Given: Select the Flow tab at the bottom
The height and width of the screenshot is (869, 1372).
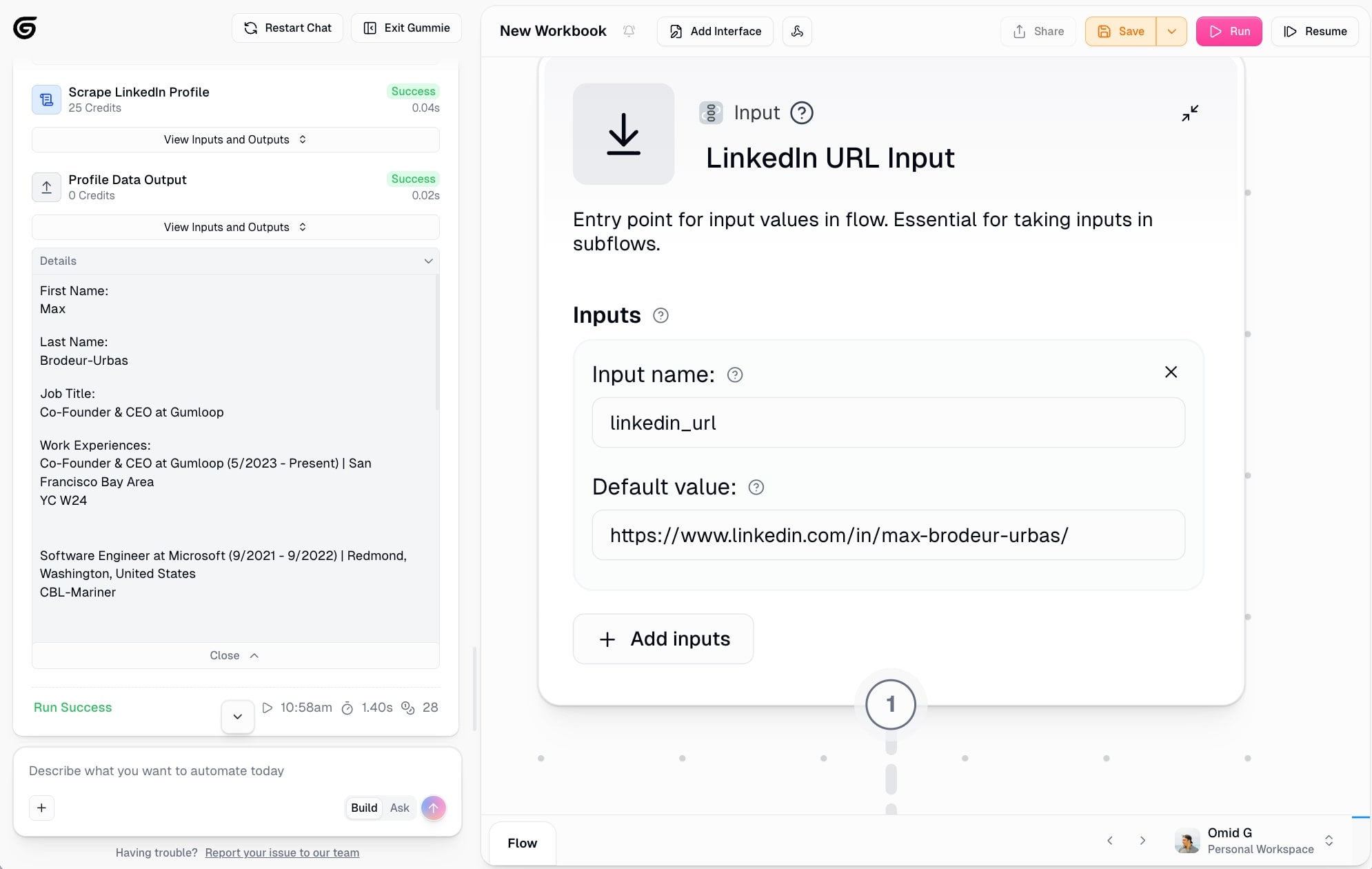Looking at the screenshot, I should point(522,843).
